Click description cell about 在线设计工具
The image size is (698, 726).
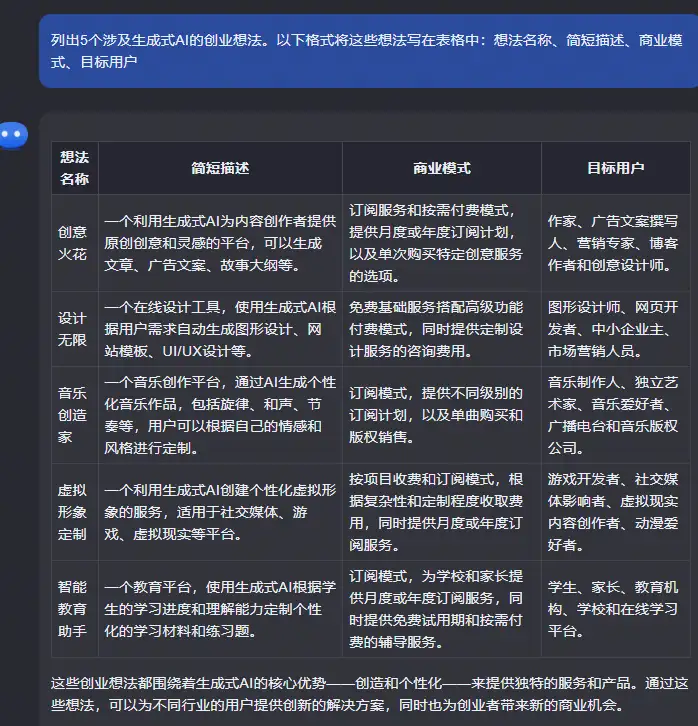220,329
